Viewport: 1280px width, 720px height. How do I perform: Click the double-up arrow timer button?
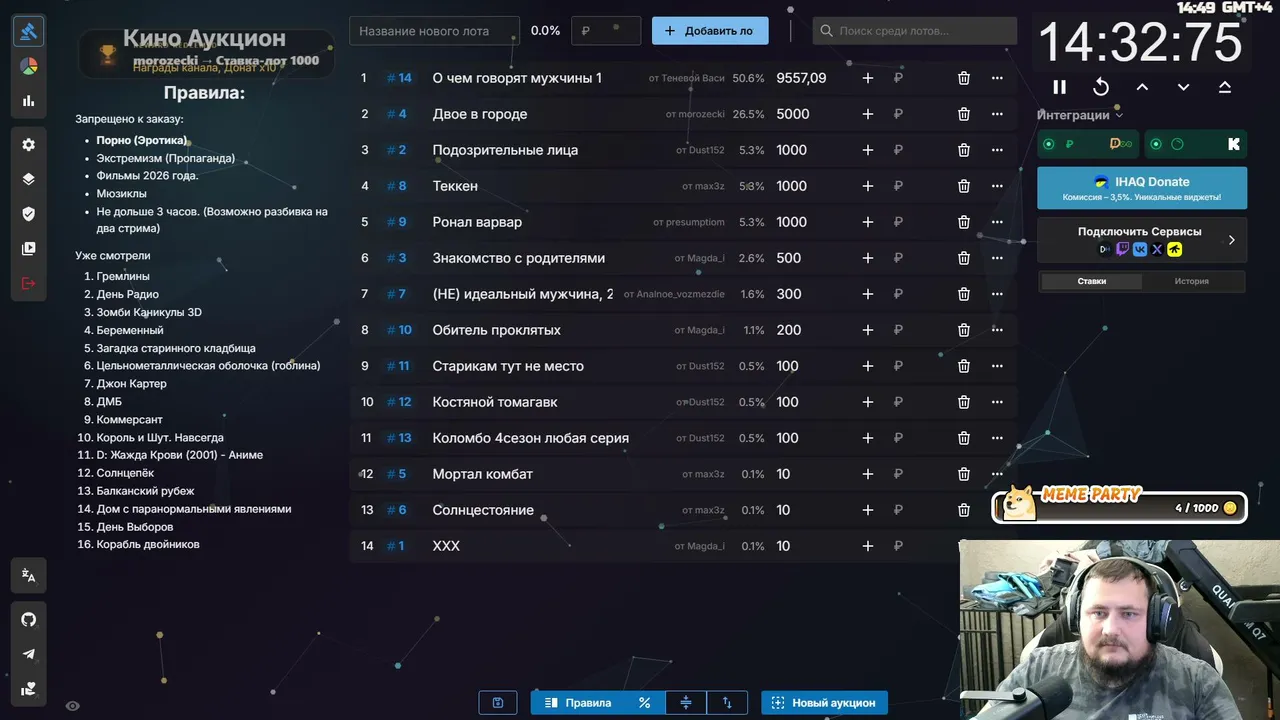(x=1224, y=87)
